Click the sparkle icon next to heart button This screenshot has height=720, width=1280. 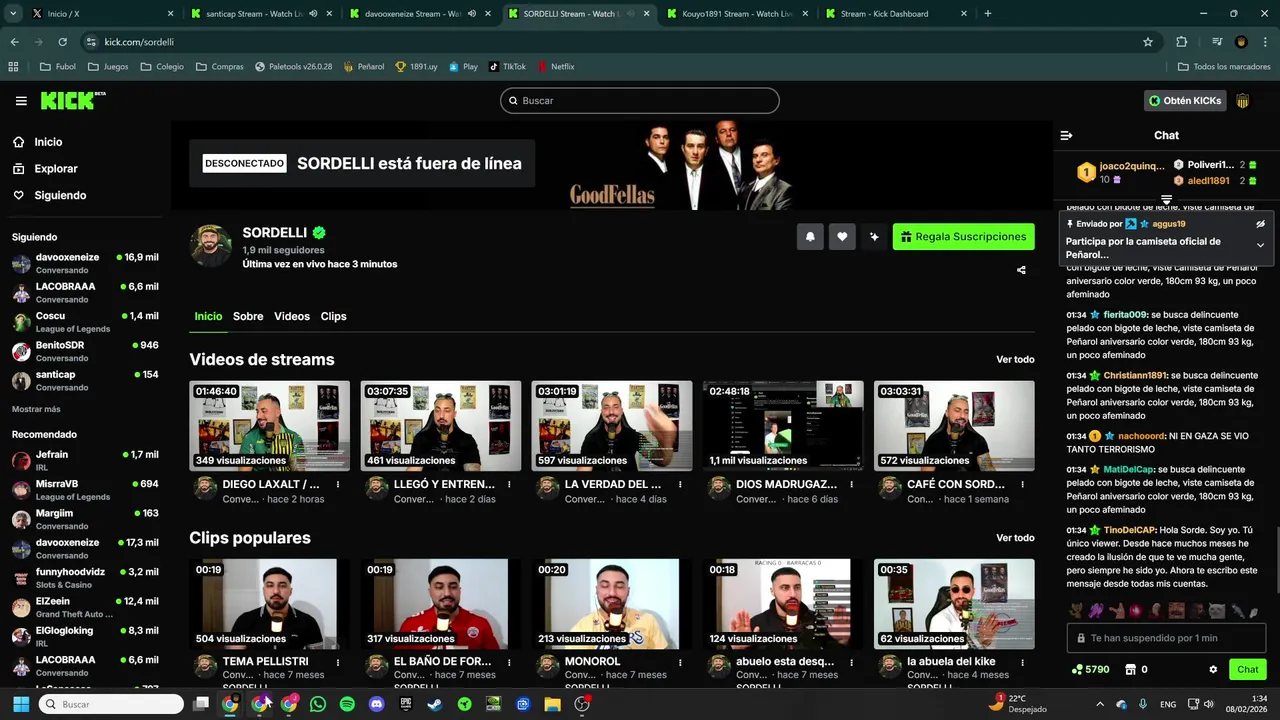pos(874,237)
